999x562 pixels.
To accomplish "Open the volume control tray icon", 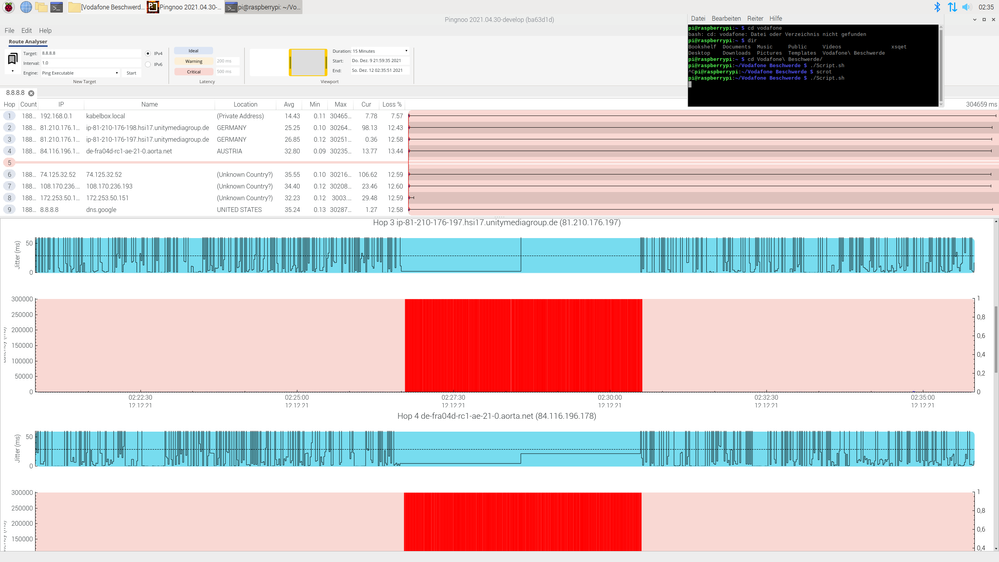I will [967, 7].
